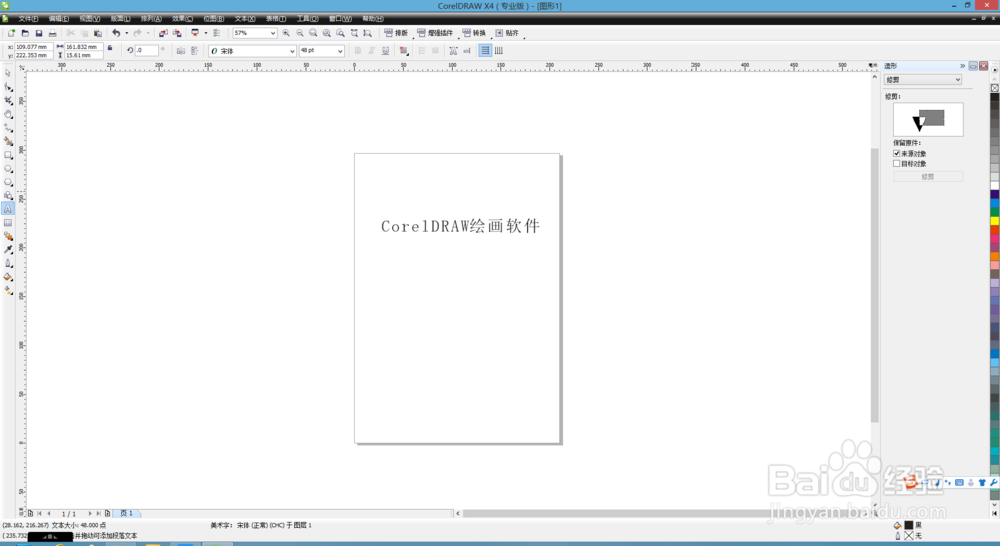Select the Eyedropper tool

8,249
